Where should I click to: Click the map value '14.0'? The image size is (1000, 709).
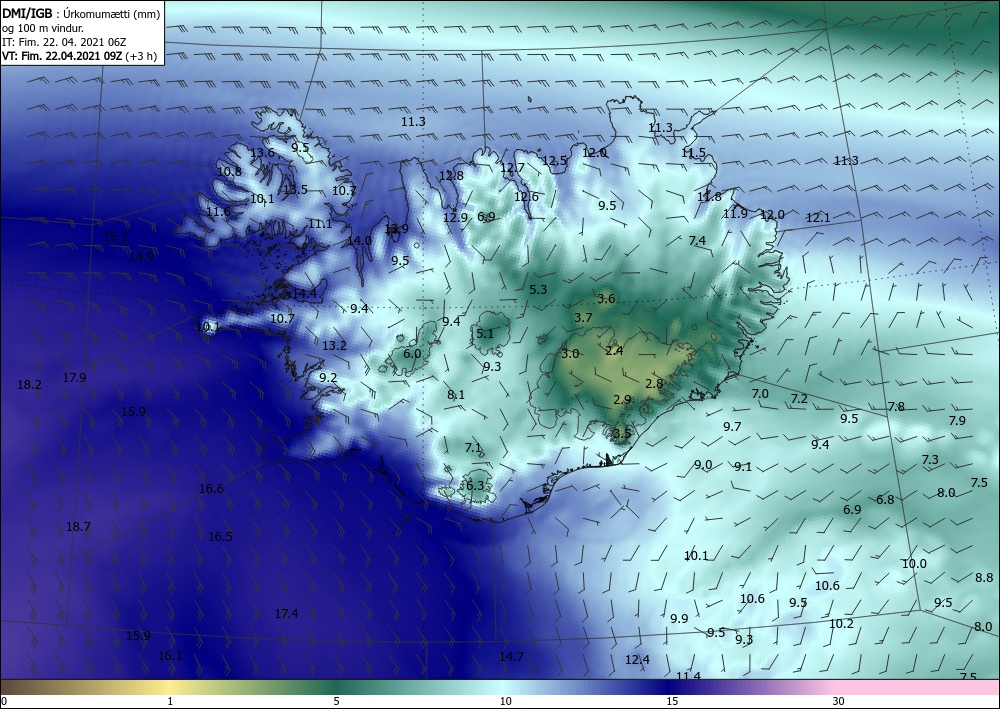click(359, 240)
